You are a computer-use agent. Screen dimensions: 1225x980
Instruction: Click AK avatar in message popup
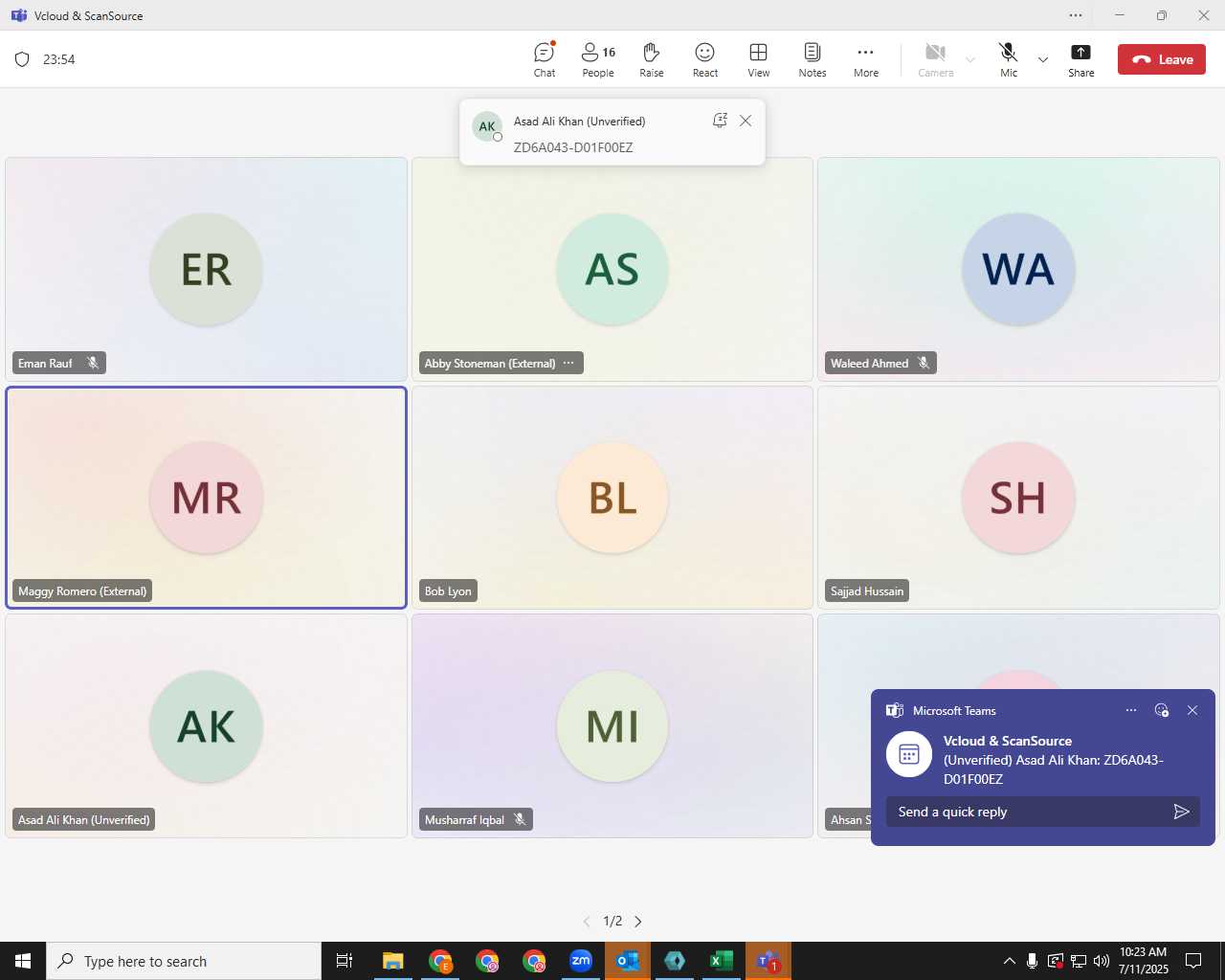(x=487, y=126)
